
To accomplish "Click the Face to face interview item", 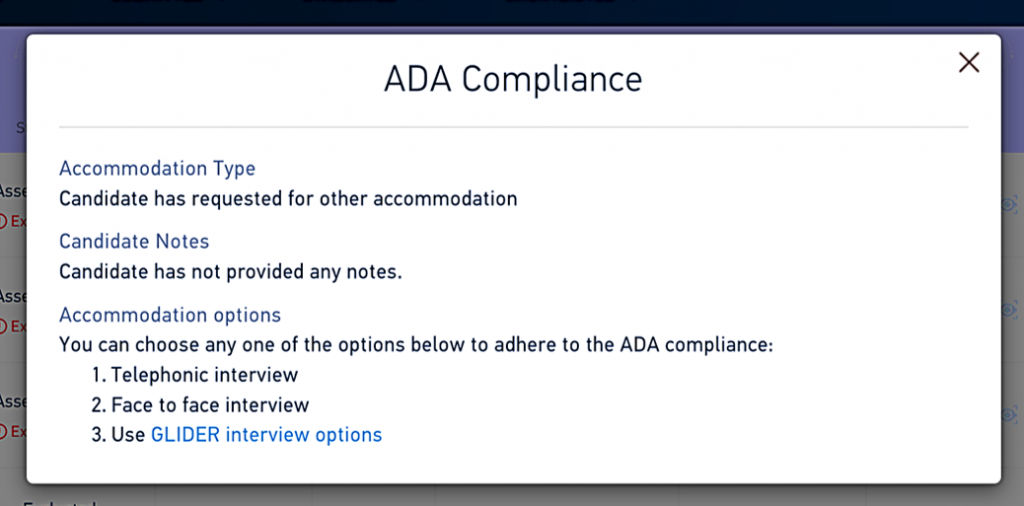I will (200, 405).
